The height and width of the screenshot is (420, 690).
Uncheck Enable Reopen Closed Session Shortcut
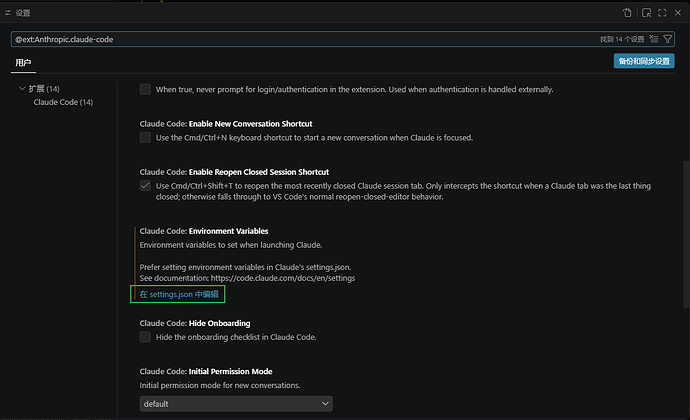click(145, 186)
